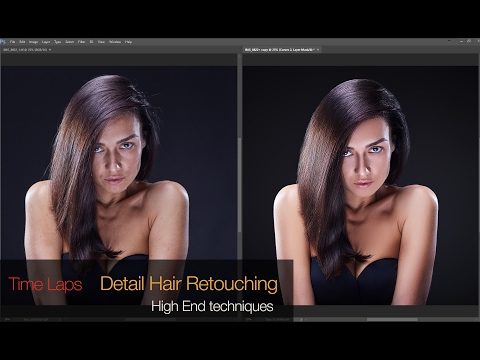The image size is (480, 360).
Task: Open the Window menu
Action: 115,42
